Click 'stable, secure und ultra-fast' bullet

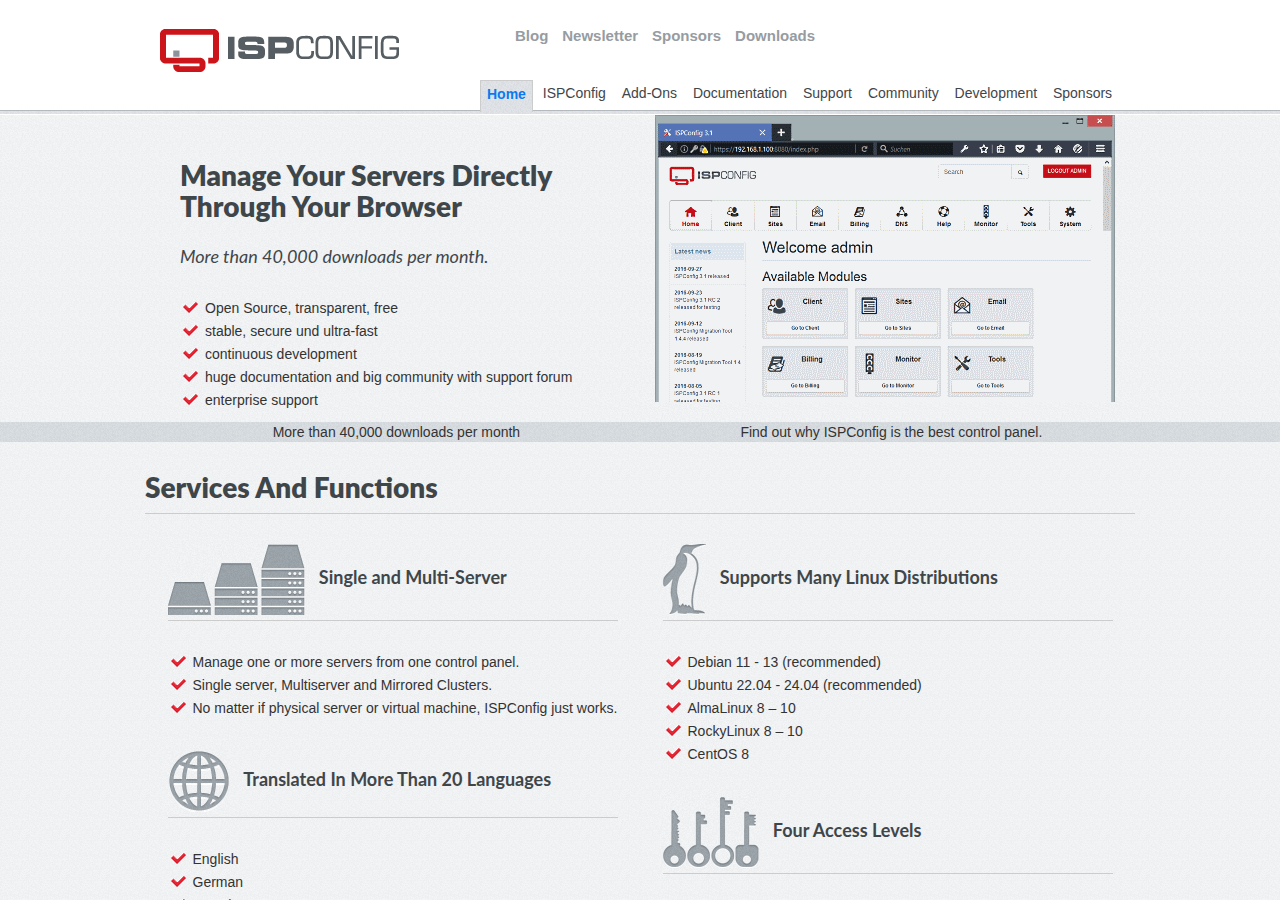(x=291, y=331)
